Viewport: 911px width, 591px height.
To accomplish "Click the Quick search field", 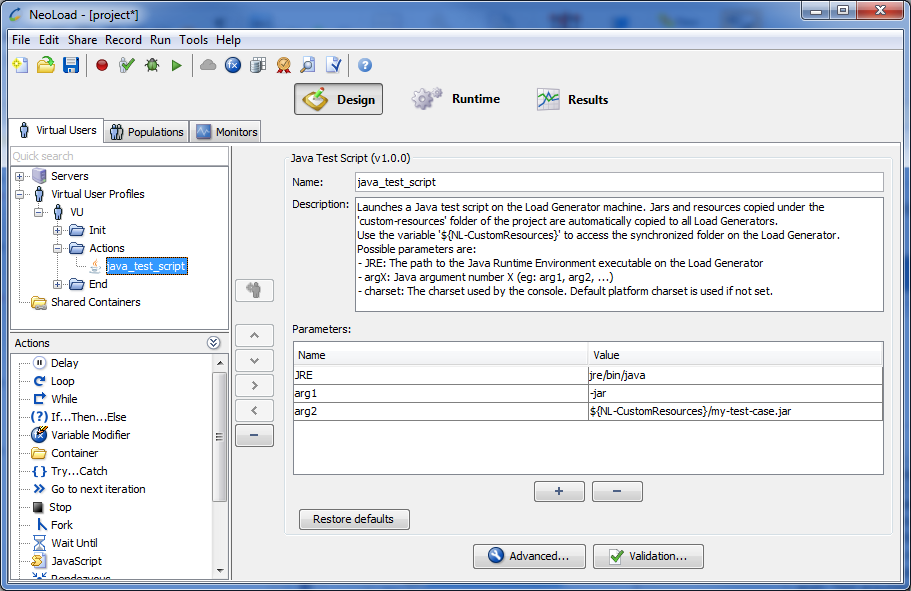I will tap(120, 156).
